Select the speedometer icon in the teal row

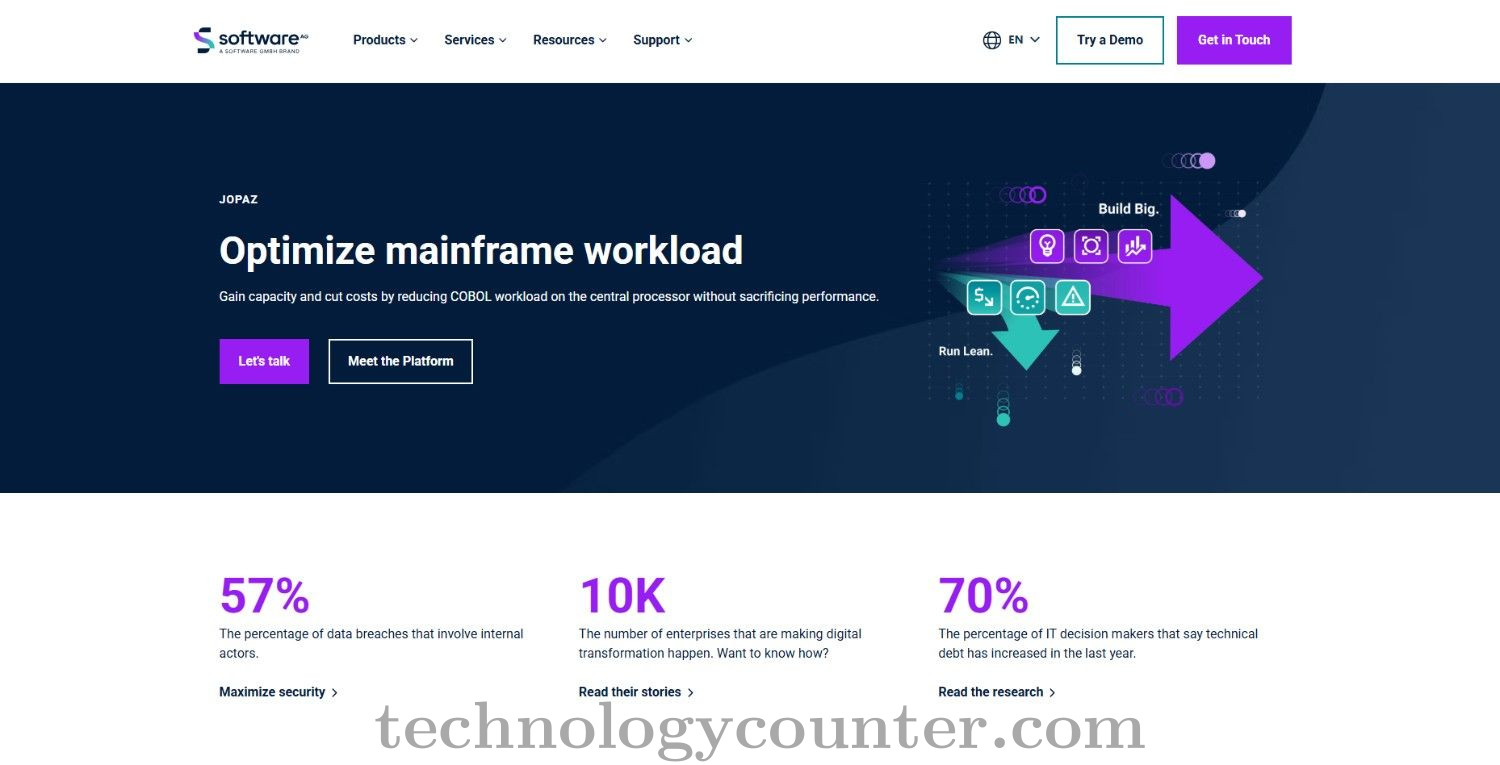(x=1028, y=297)
